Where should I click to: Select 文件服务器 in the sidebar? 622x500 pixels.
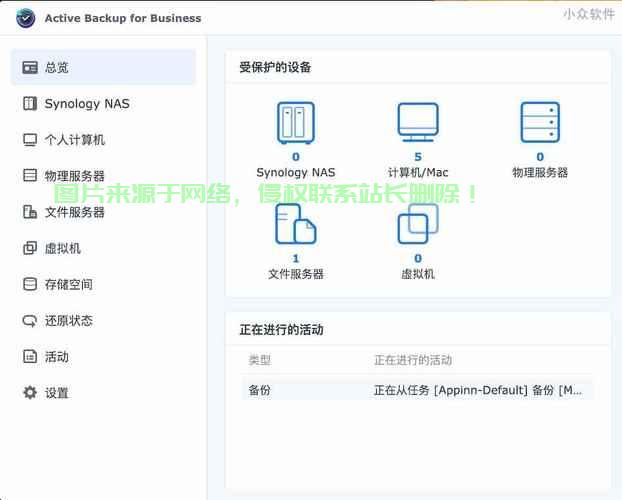(x=103, y=212)
